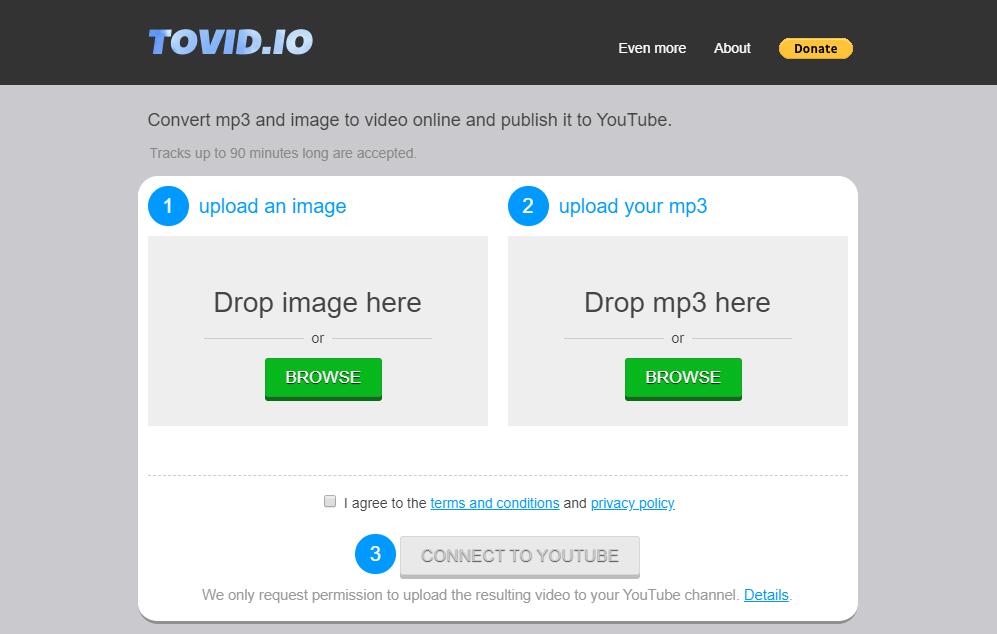The width and height of the screenshot is (997, 634).
Task: Click the yellow Donate button
Action: click(816, 48)
